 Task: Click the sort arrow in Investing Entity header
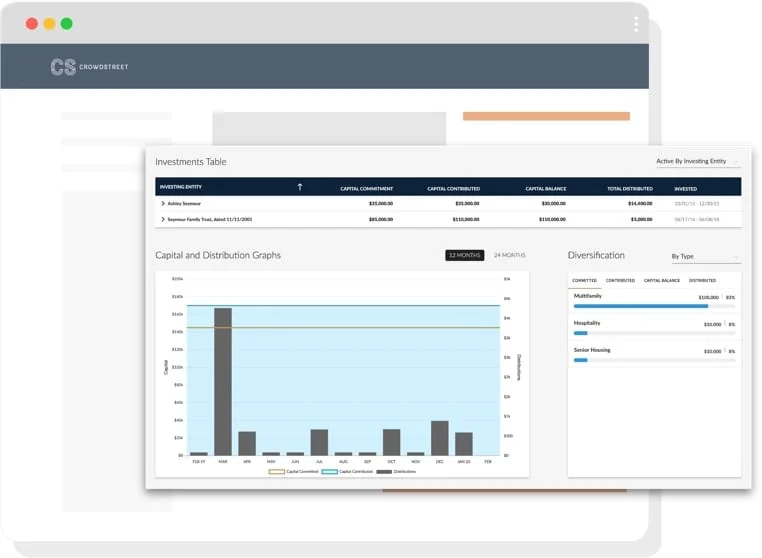tap(299, 187)
